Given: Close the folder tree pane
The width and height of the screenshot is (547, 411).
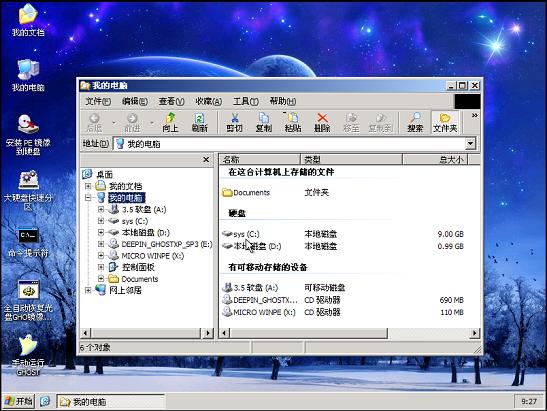Looking at the screenshot, I should (206, 159).
